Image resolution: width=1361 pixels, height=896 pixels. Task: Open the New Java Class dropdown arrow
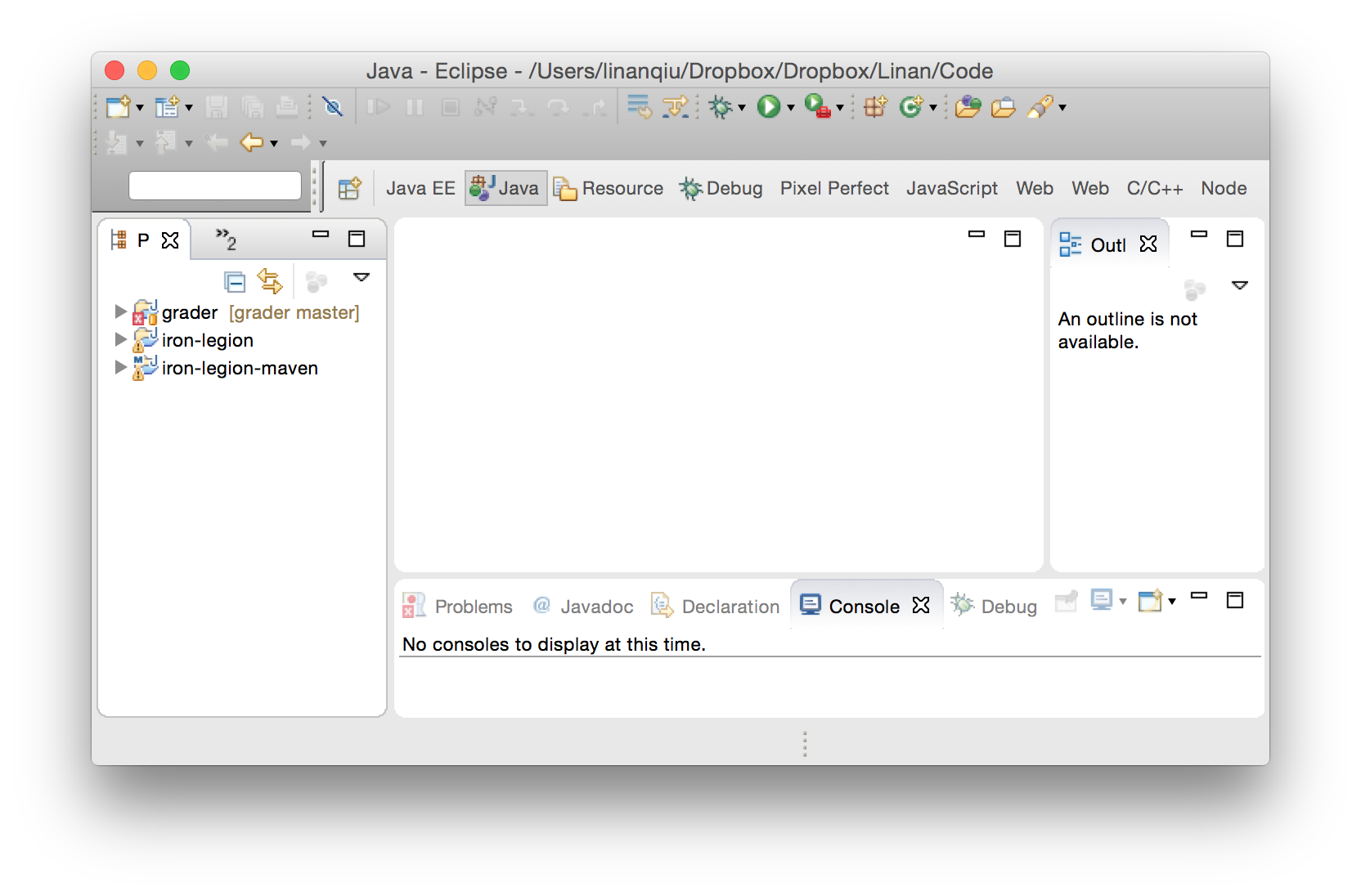point(933,107)
